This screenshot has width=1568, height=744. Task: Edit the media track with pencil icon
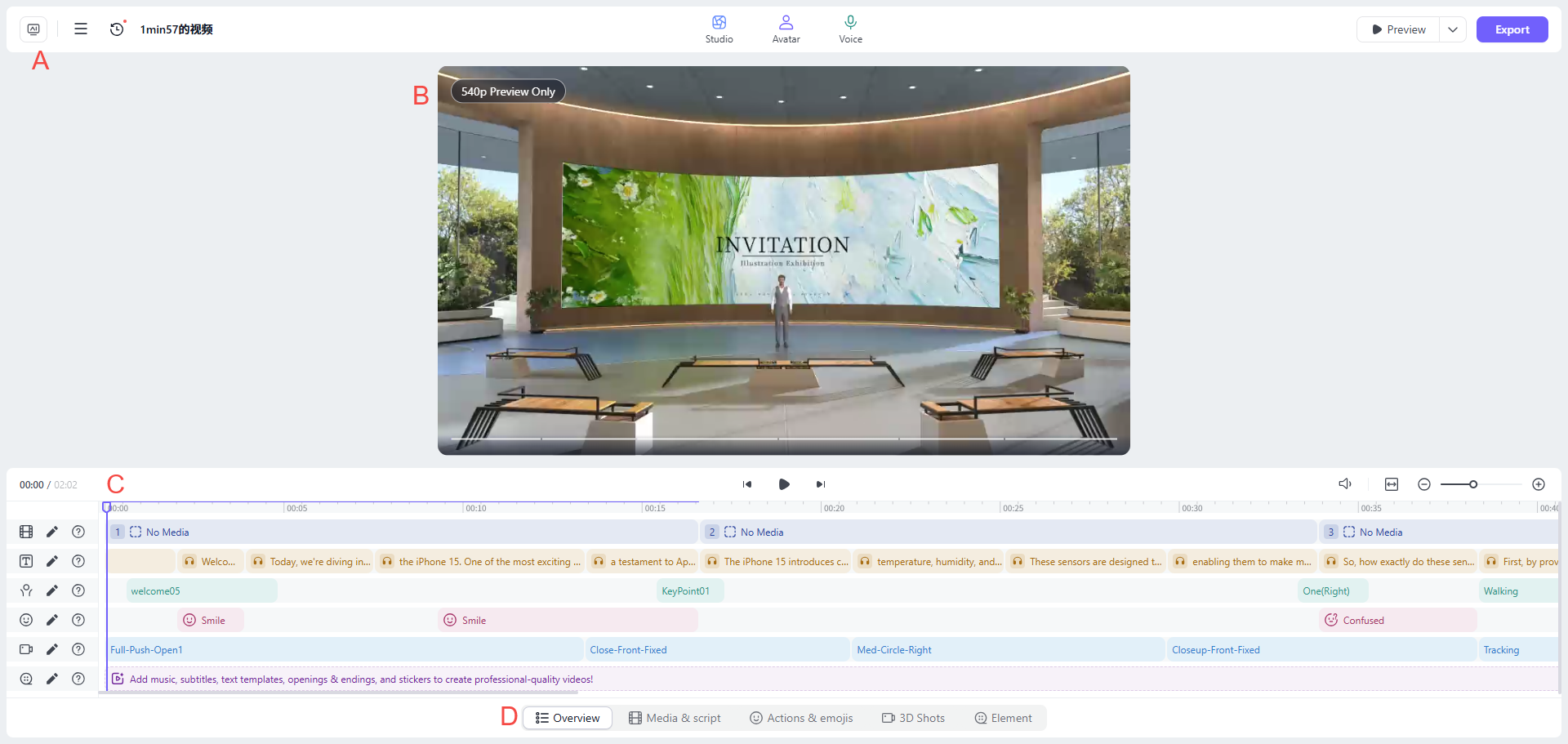pyautogui.click(x=52, y=532)
